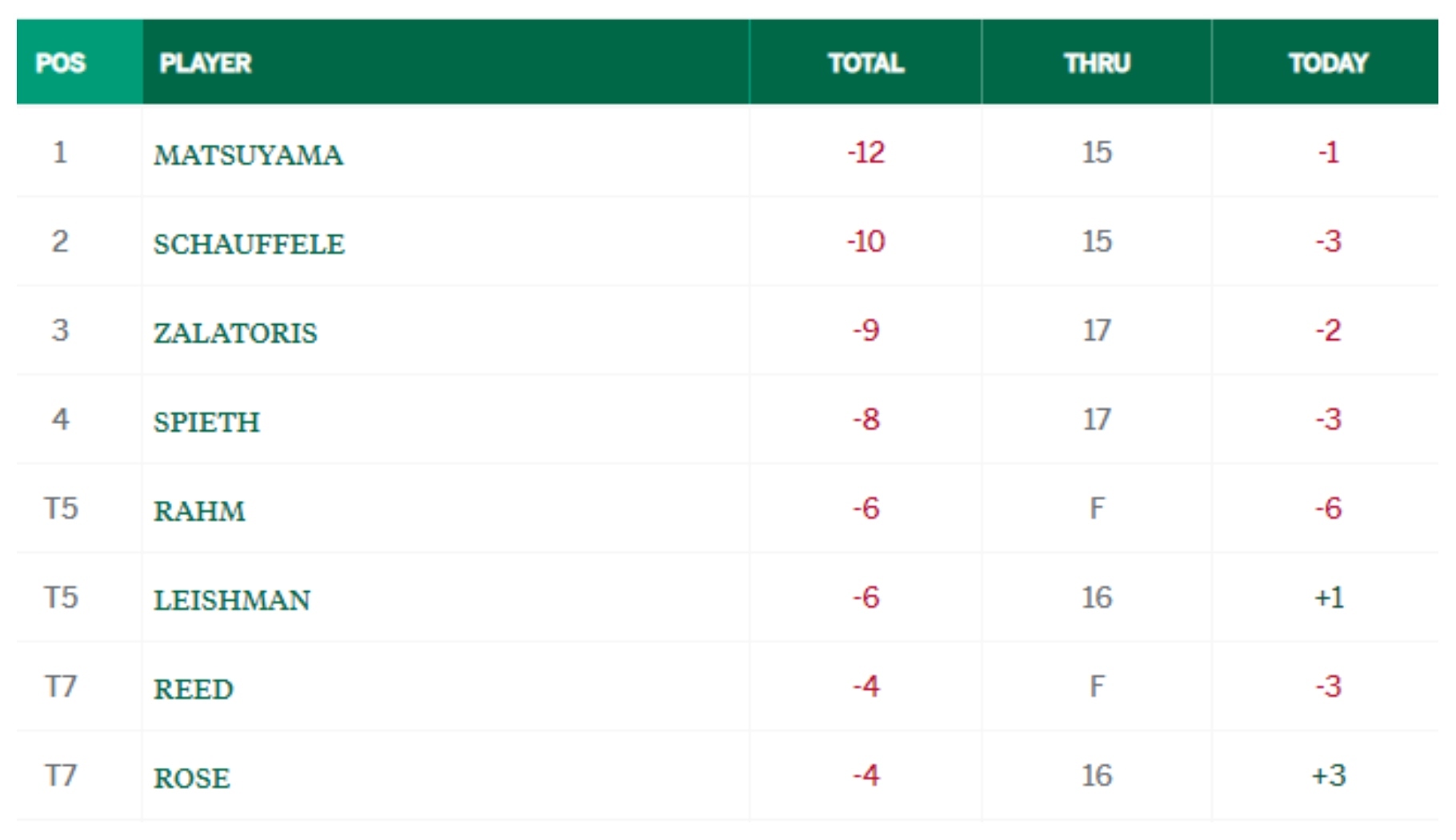Click REED player name
Screen dimensions: 1456x840
click(194, 689)
